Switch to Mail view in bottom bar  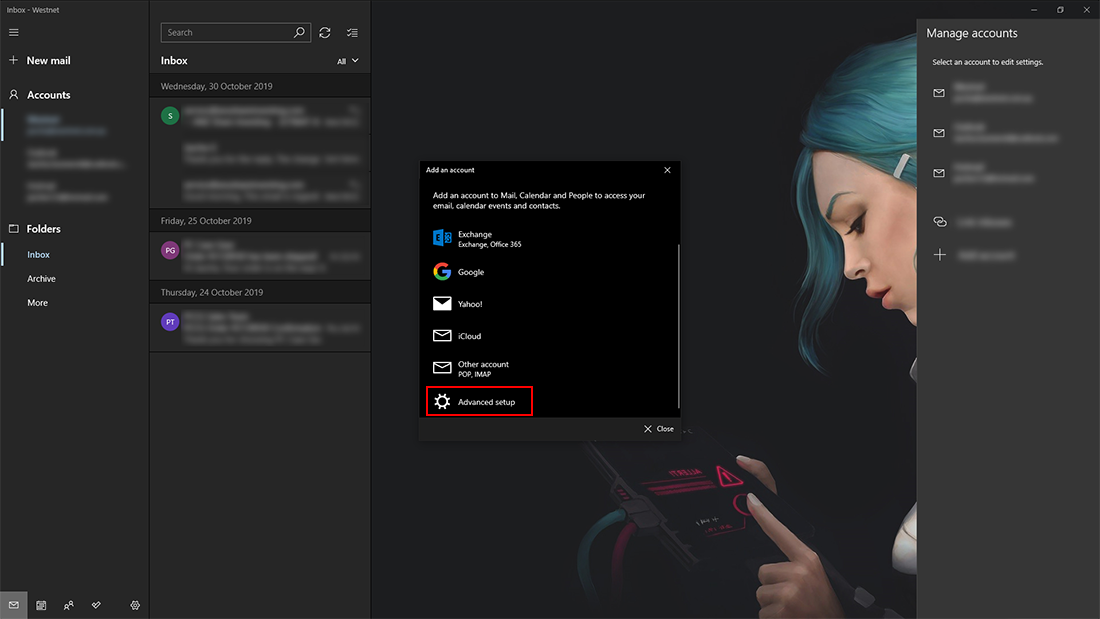tap(13, 605)
